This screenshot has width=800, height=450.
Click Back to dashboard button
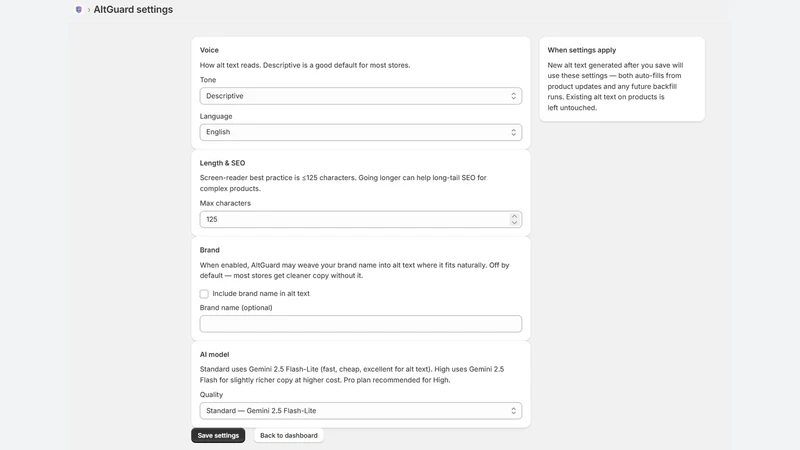[x=289, y=435]
